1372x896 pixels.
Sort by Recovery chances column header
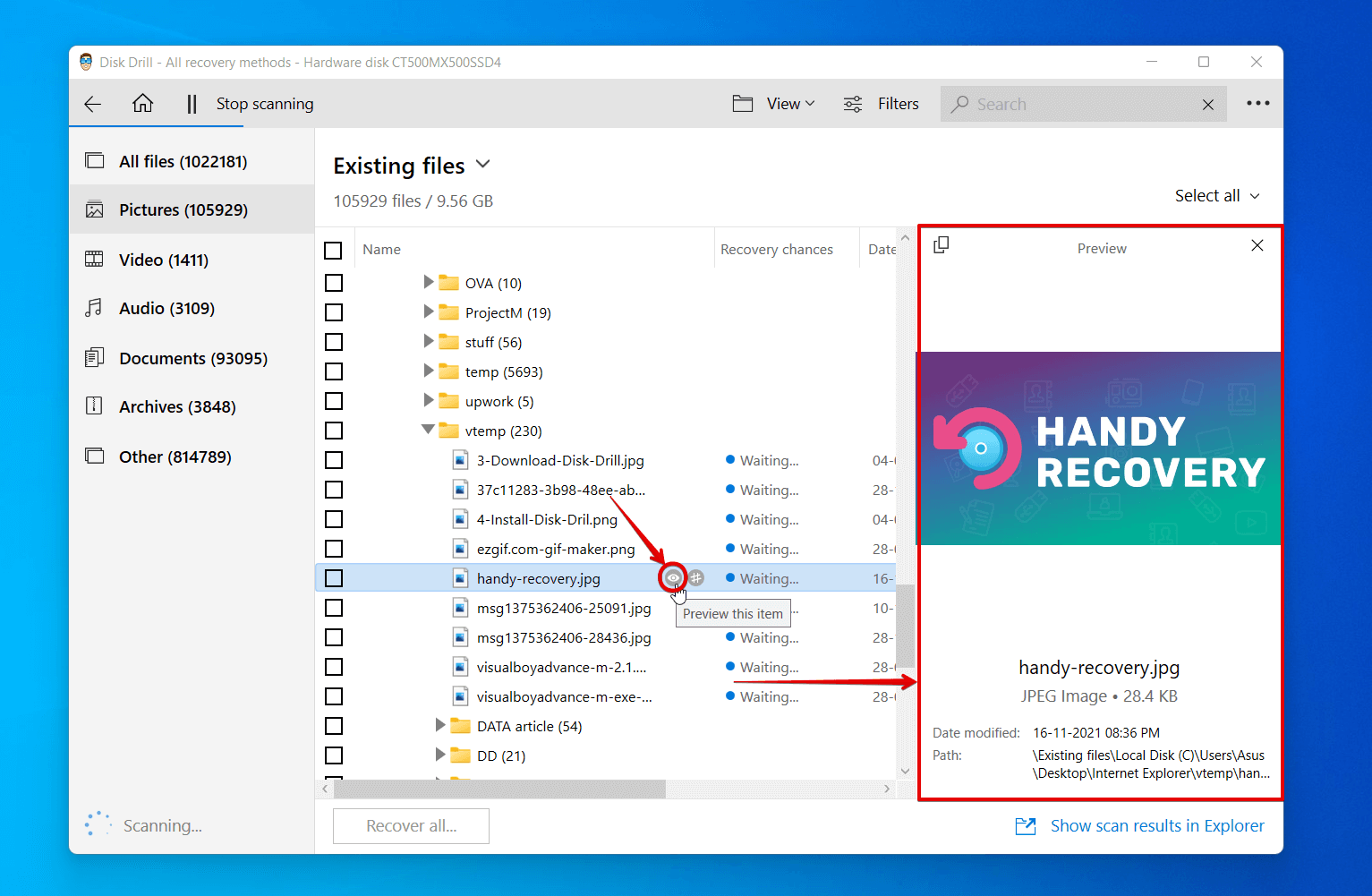click(x=777, y=250)
